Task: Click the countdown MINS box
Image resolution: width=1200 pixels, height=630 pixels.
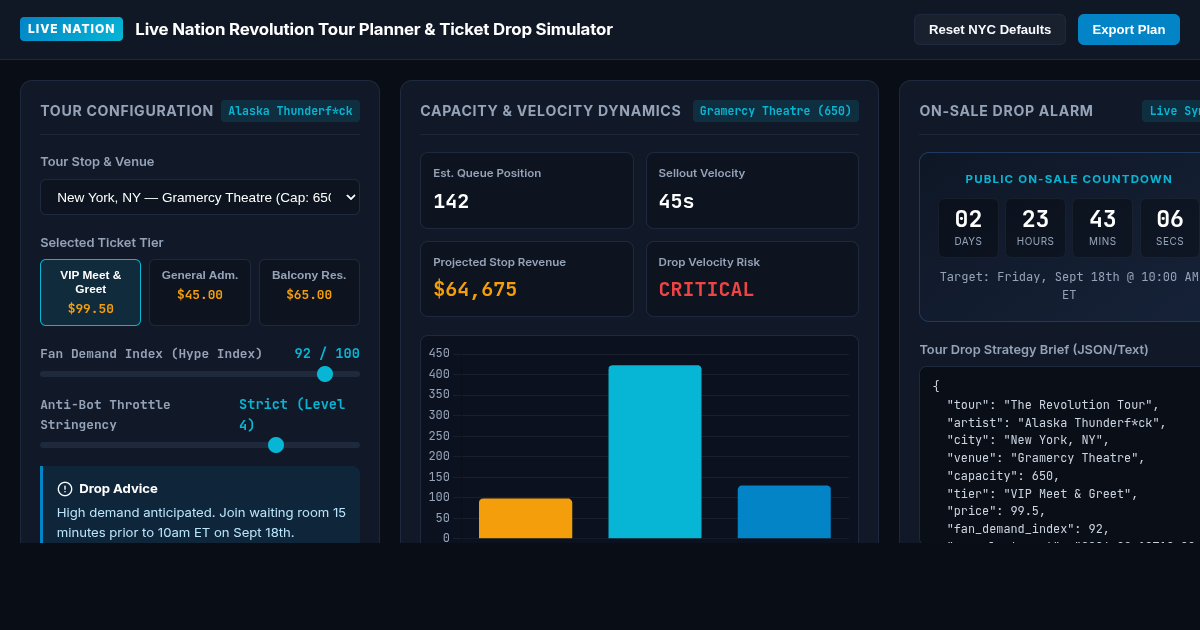Action: [1102, 228]
